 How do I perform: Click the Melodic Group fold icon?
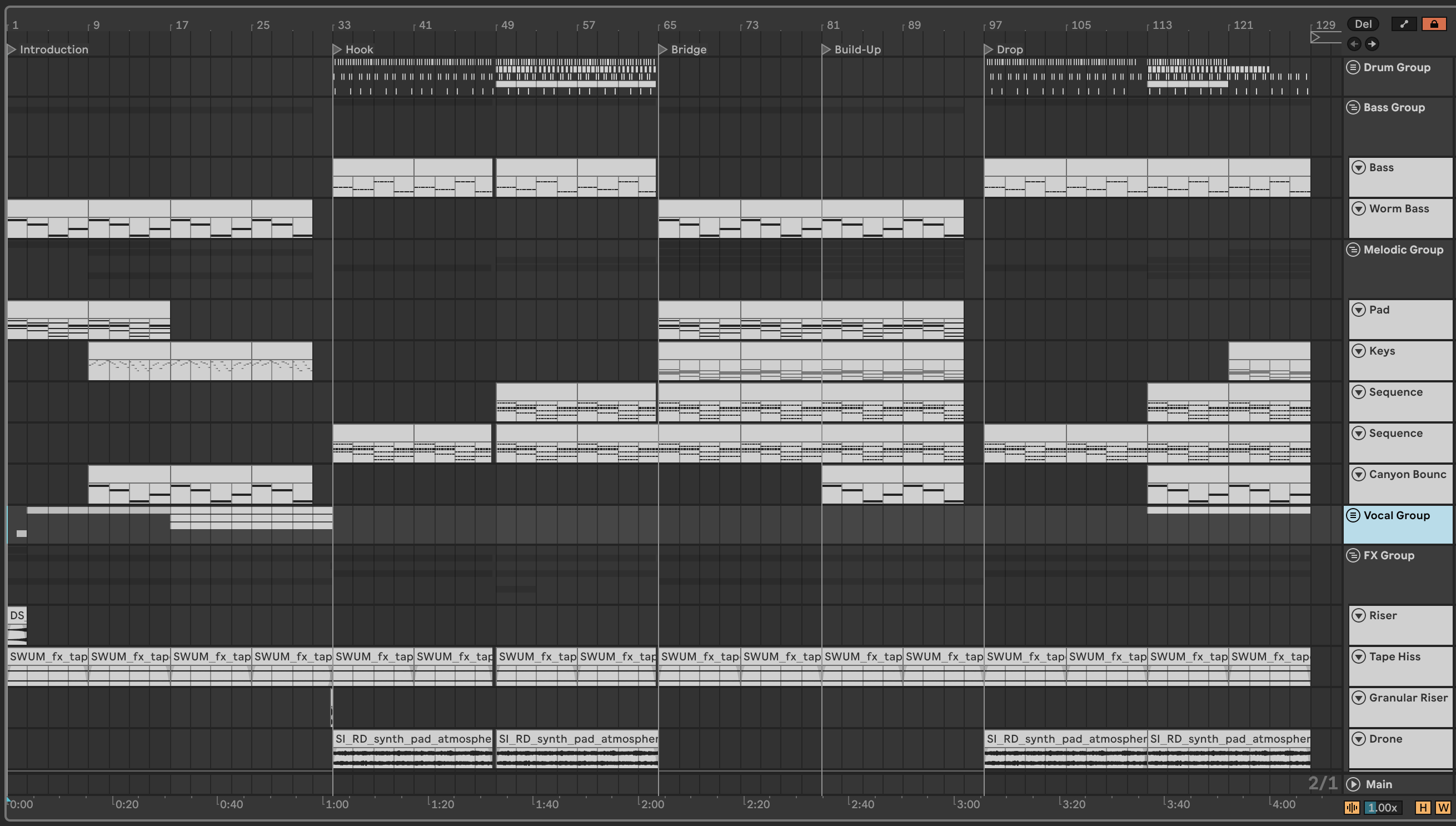click(x=1353, y=250)
